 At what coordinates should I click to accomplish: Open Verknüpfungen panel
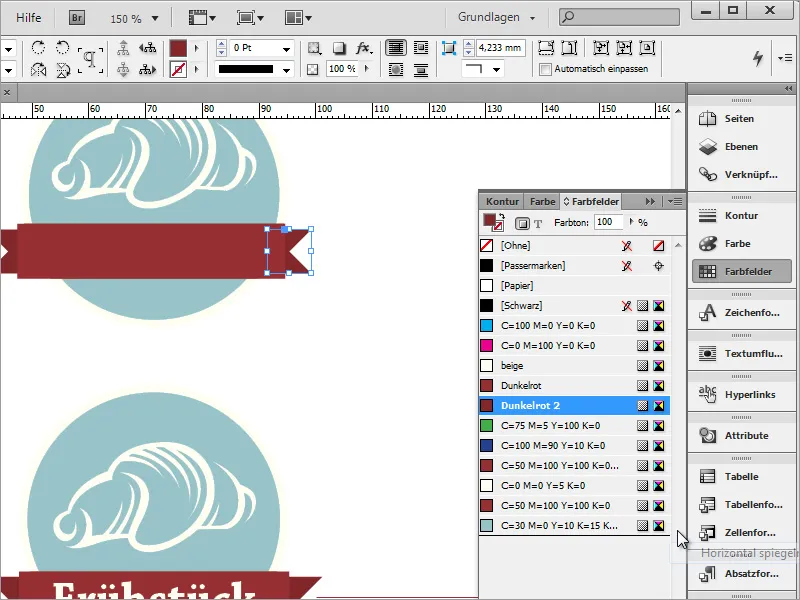coord(741,175)
